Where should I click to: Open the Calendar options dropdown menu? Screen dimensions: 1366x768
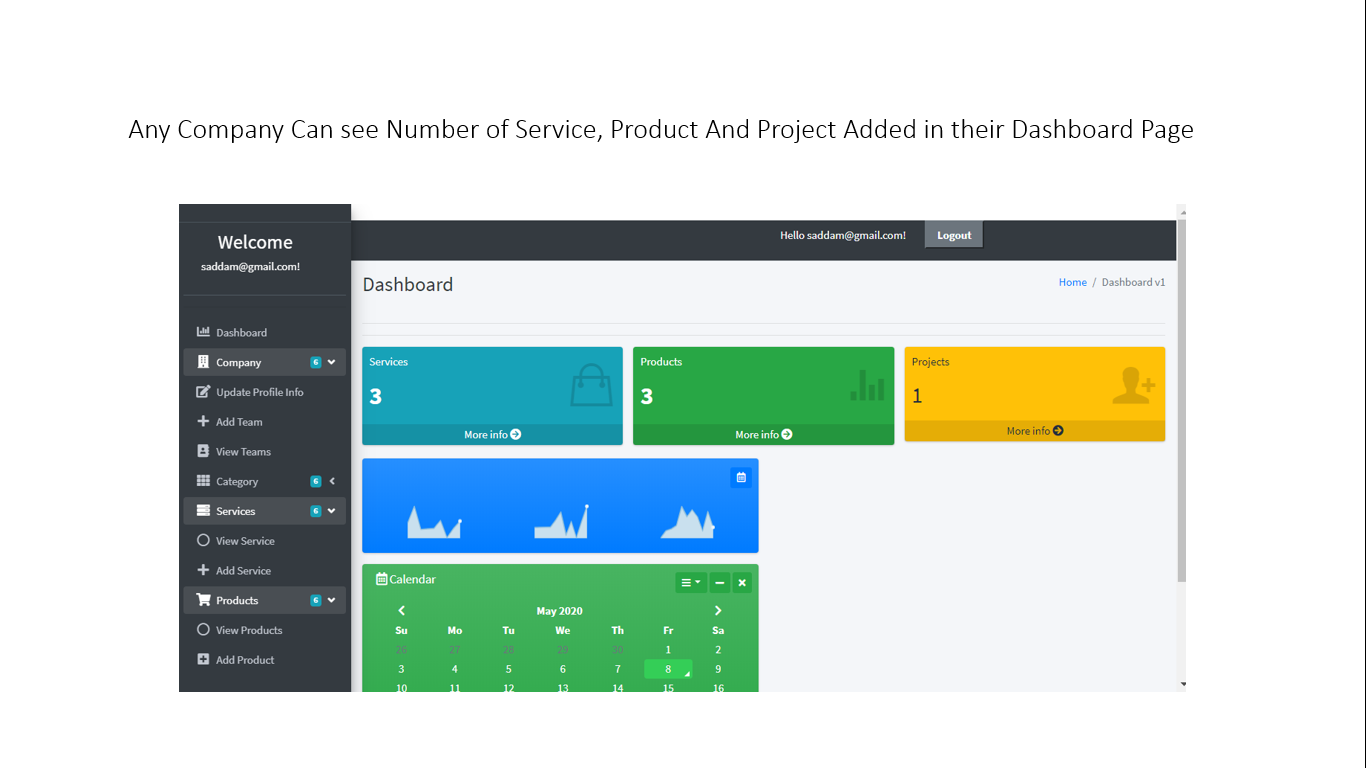pos(691,582)
